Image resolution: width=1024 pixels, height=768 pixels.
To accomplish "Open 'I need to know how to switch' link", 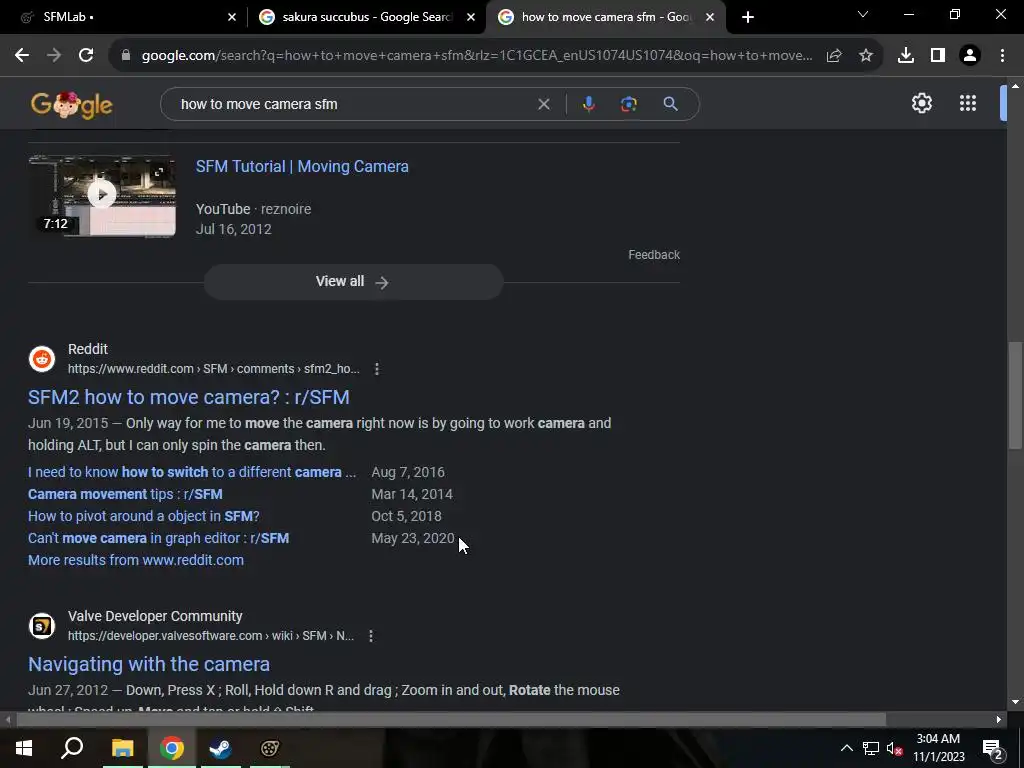I will [192, 472].
